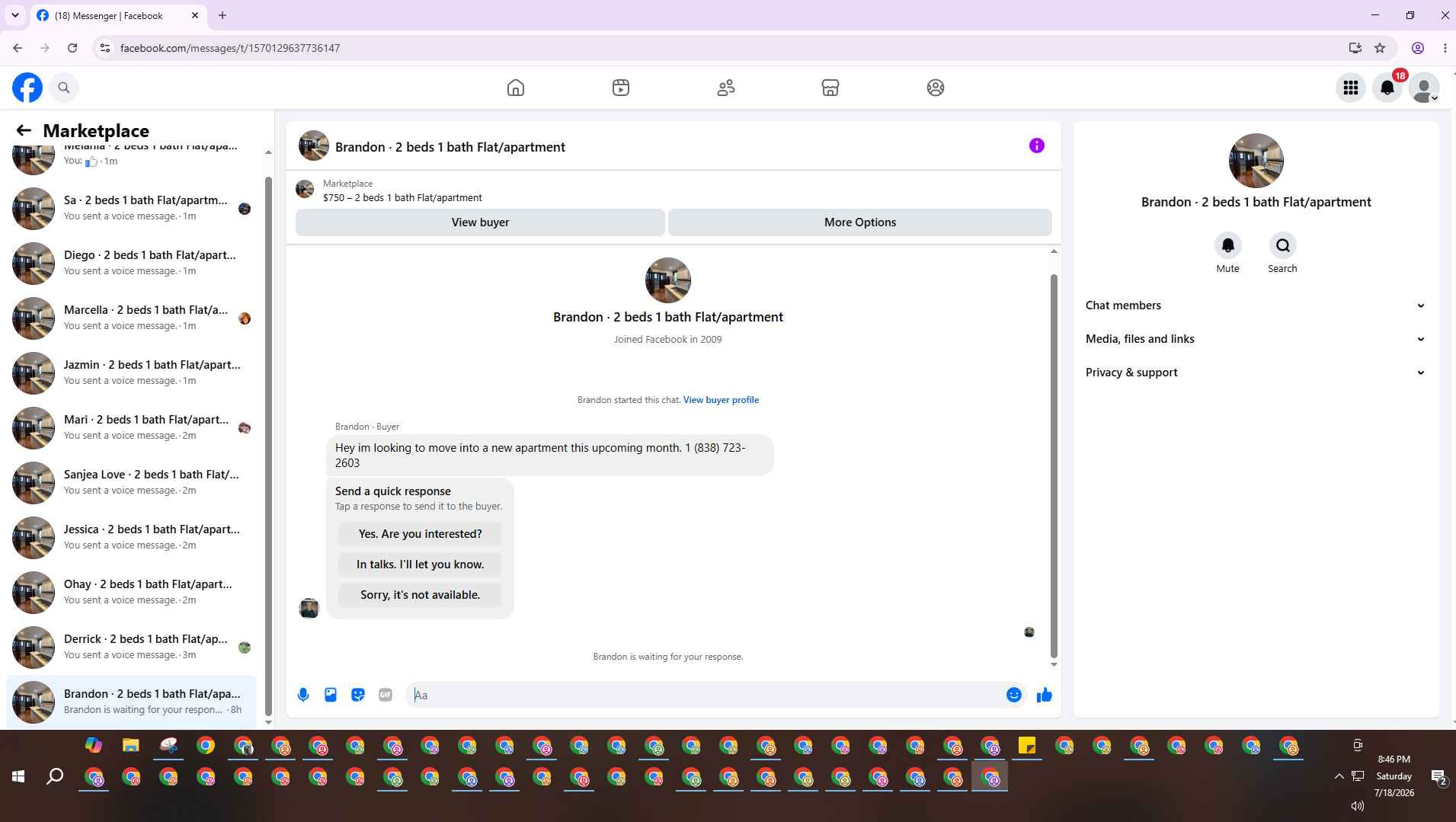Open the Sanjea Love conversation
Viewport: 1456px width, 822px height.
tap(131, 483)
